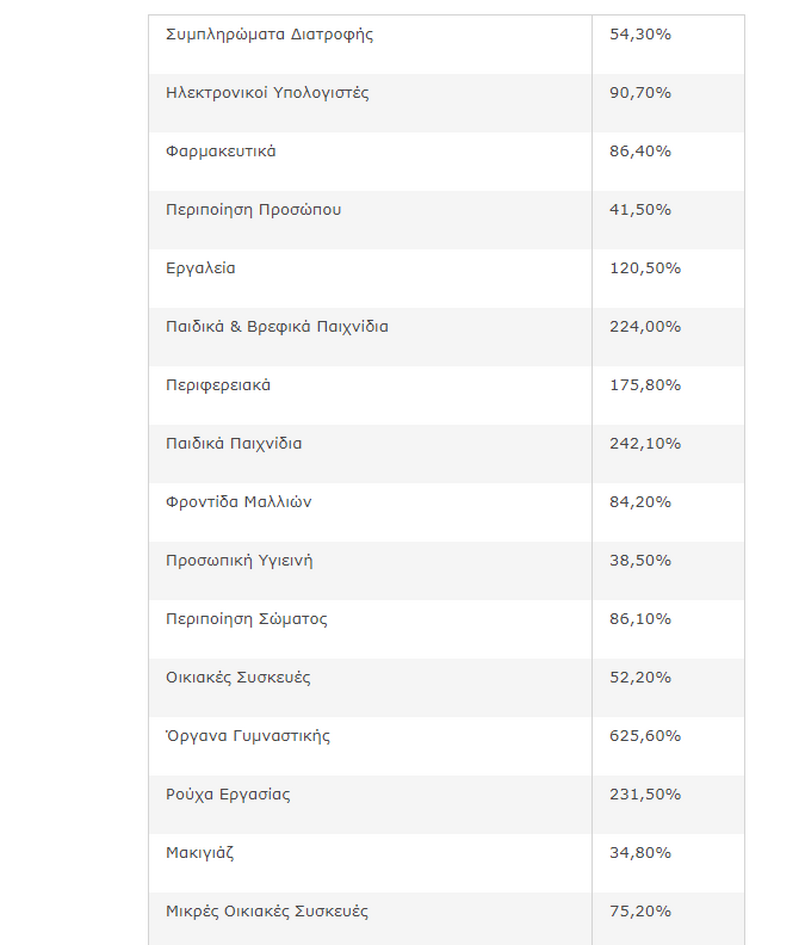Select the Παιδικά & Βρεφικά Παιχνίδια cell
This screenshot has width=799, height=945.
[277, 327]
